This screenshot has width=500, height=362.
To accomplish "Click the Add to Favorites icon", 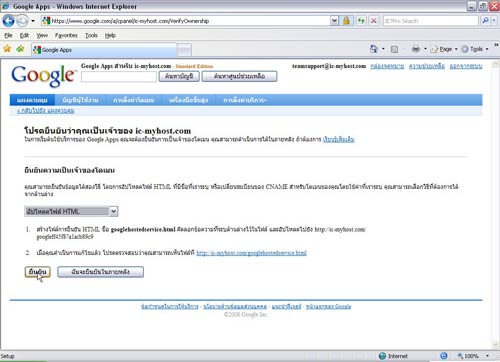I will [20, 49].
